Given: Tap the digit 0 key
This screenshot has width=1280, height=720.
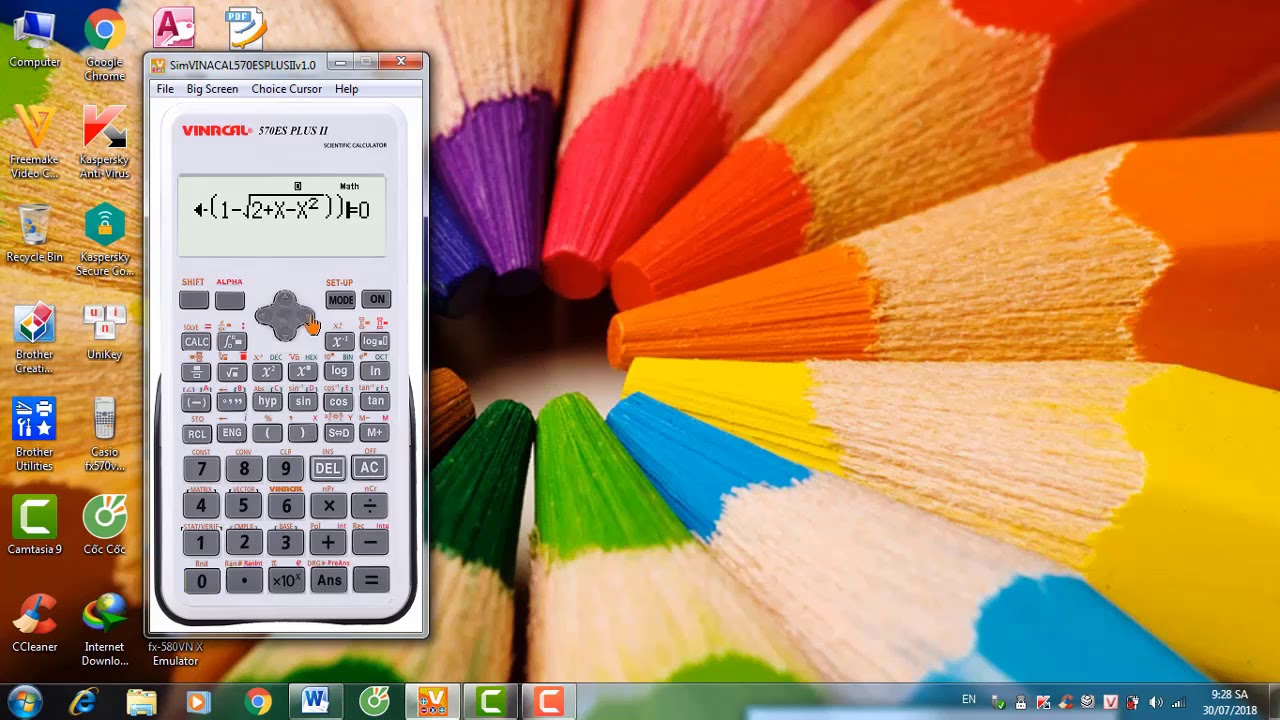Looking at the screenshot, I should pyautogui.click(x=202, y=581).
